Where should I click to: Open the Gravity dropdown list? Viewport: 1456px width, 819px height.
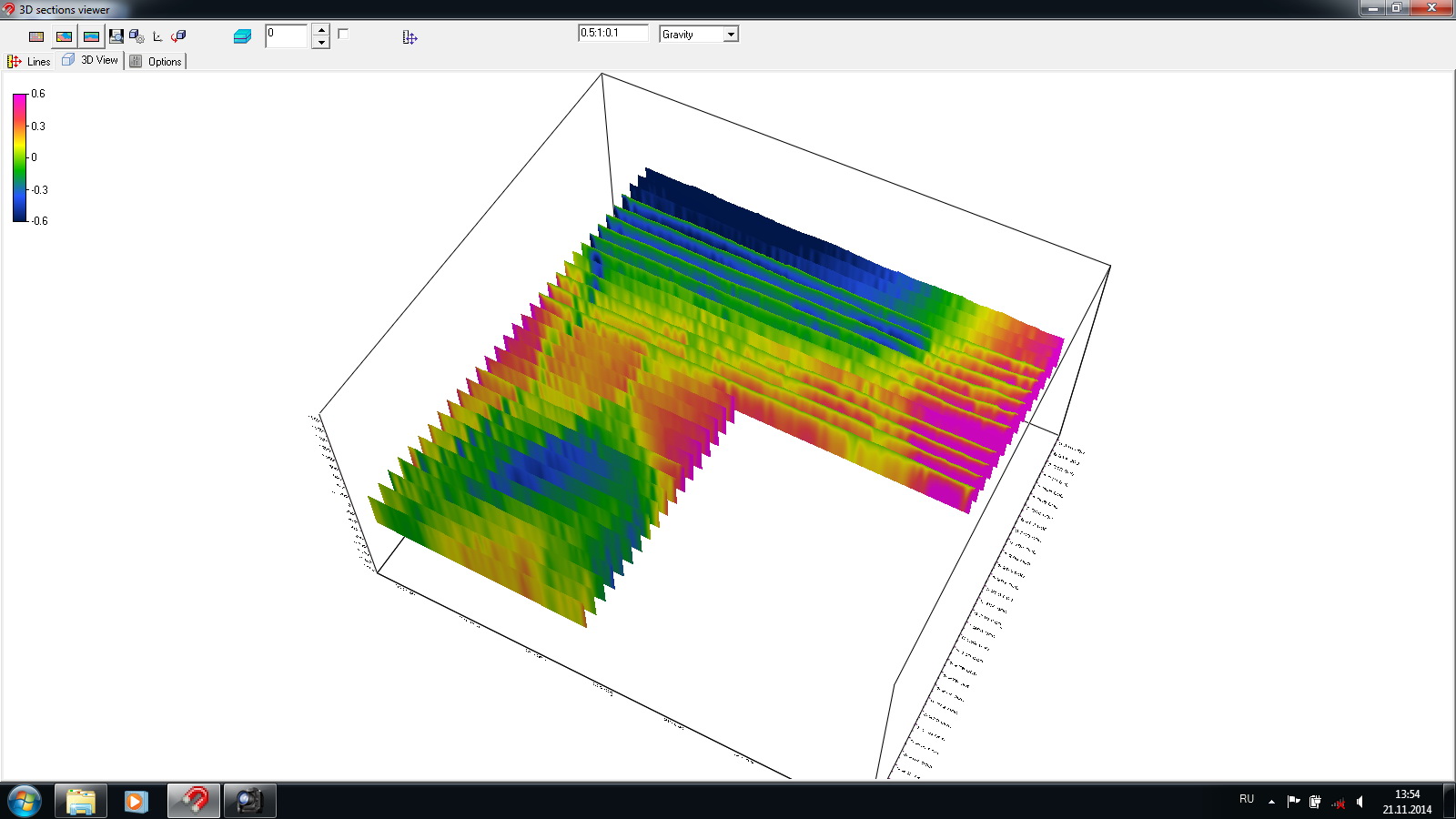pos(730,35)
